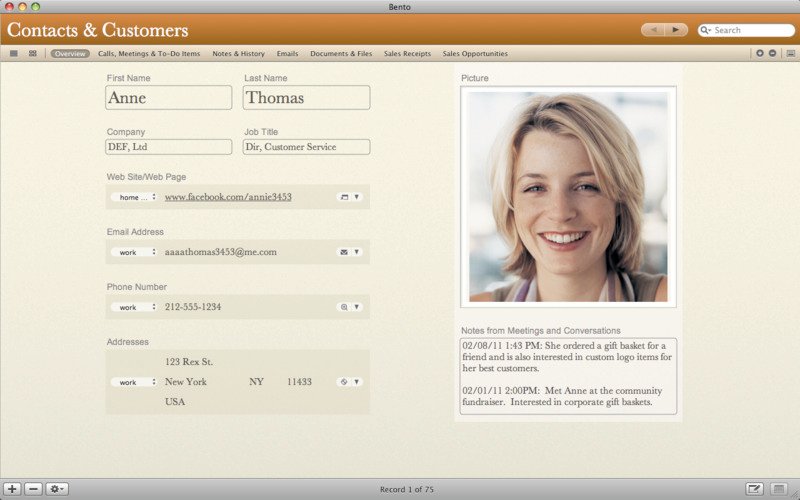Toggle the edit form button at bottom right
The image size is (800, 500).
pos(755,489)
